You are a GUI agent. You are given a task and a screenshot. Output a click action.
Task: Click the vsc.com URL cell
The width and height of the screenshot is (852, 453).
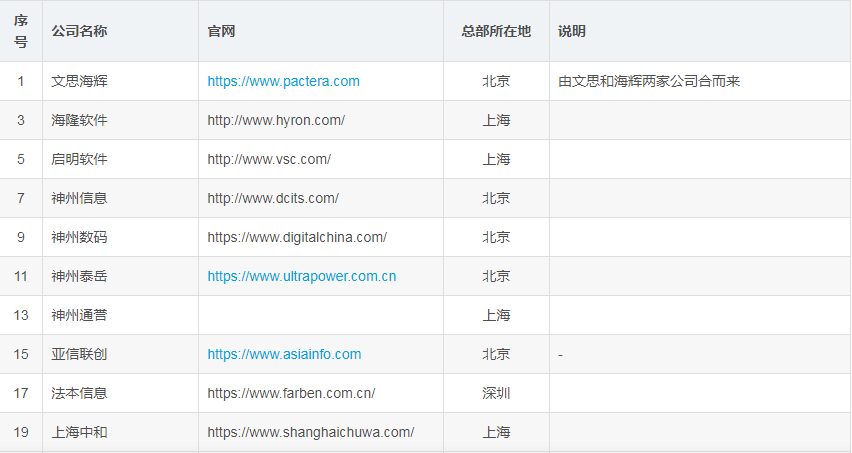[321, 159]
